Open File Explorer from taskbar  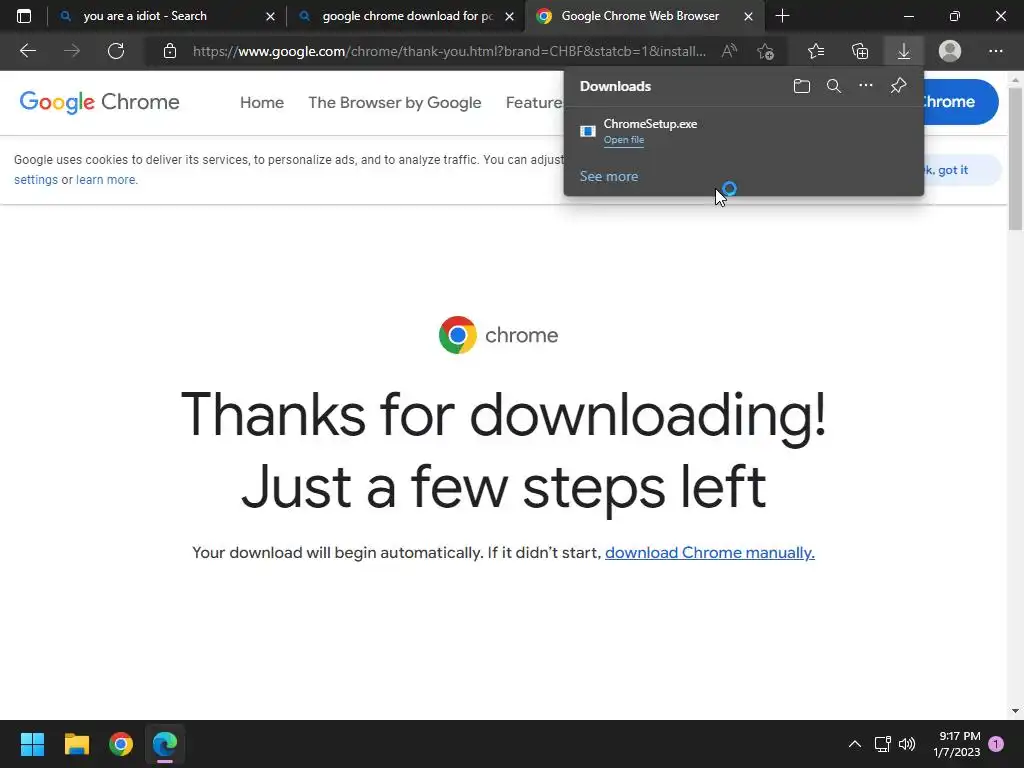(76, 744)
